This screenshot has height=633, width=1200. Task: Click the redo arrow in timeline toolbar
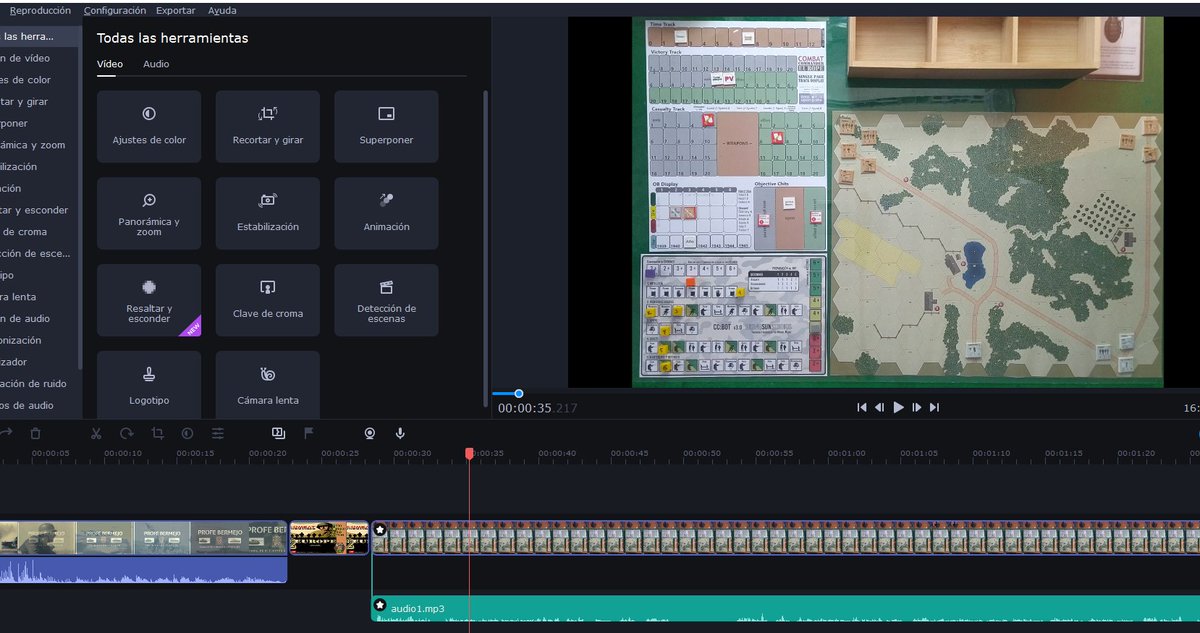coord(6,433)
